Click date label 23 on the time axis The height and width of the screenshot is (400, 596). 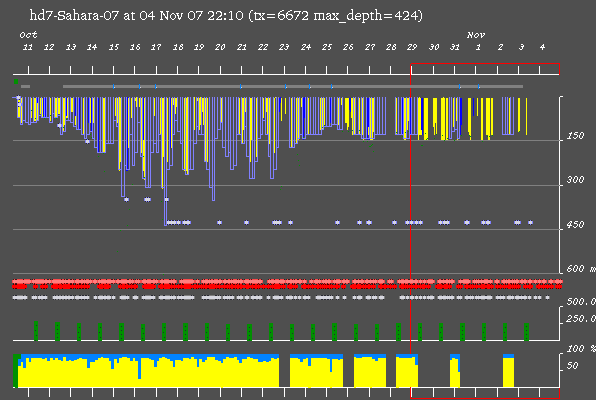[284, 47]
